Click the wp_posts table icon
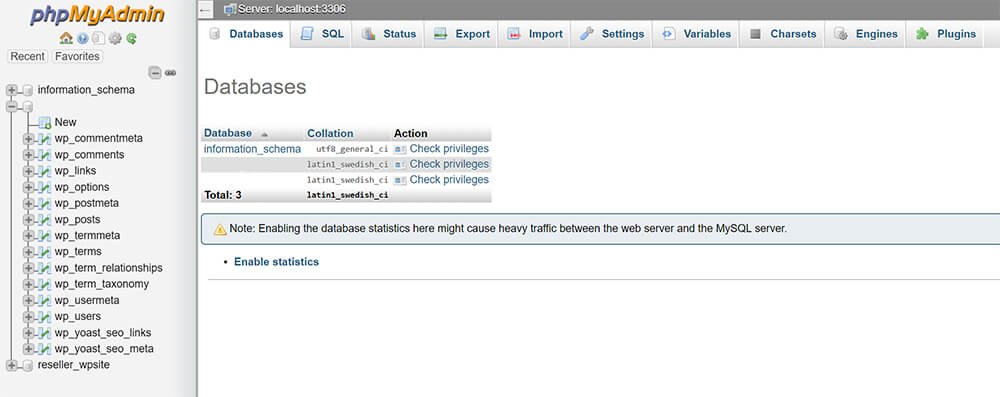 (44, 220)
